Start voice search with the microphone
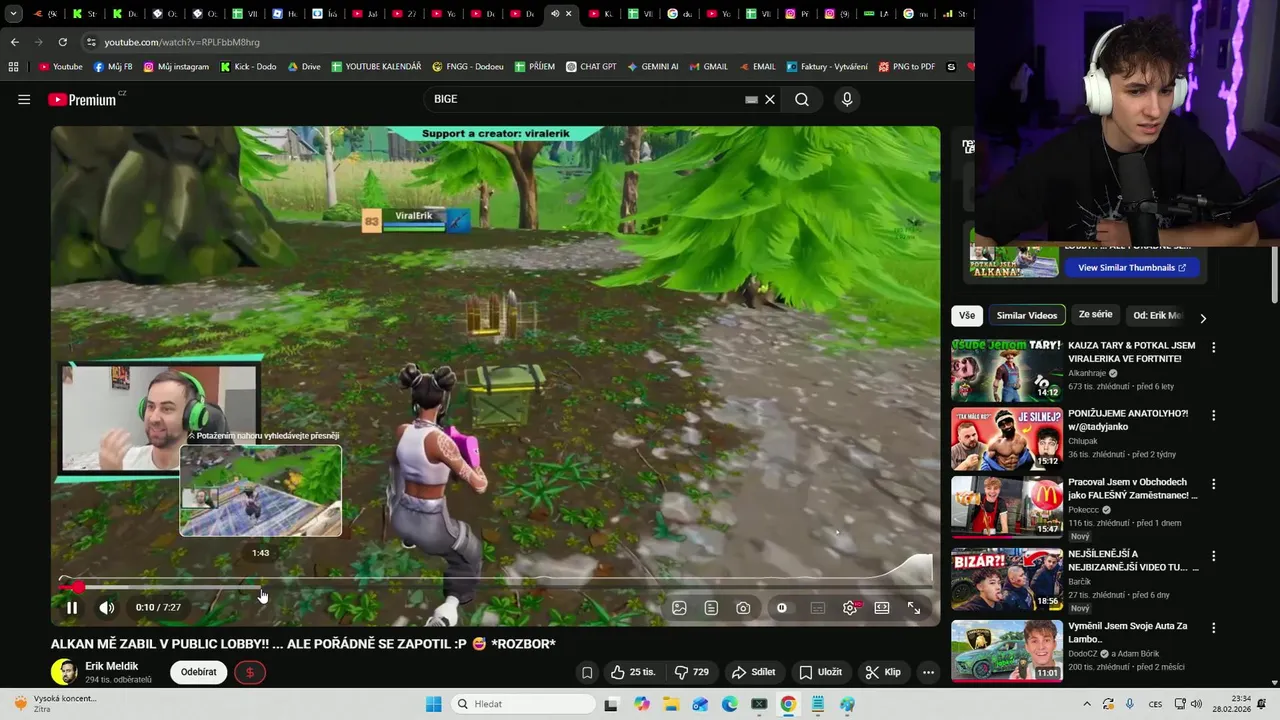 [x=847, y=99]
